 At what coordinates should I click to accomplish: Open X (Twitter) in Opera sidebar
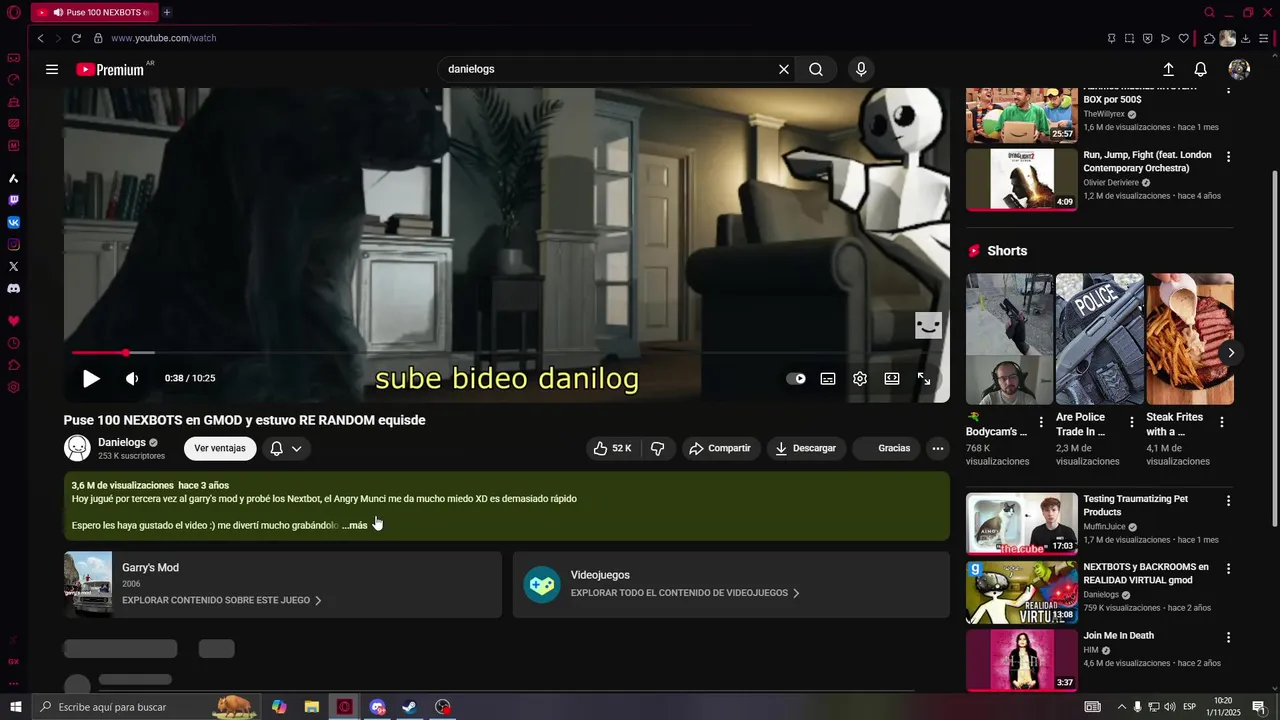[x=13, y=266]
